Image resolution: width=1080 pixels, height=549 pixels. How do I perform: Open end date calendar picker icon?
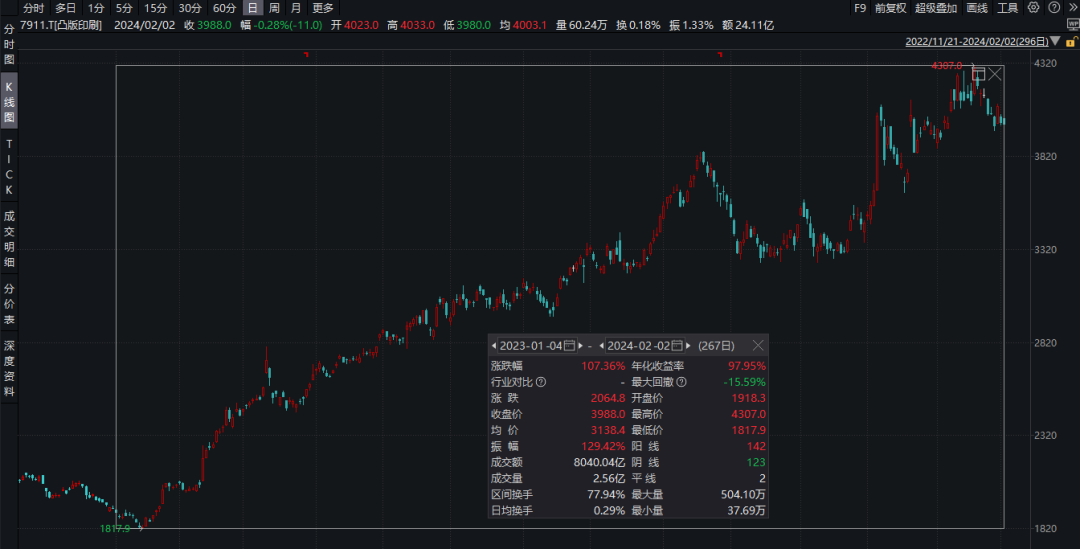click(676, 345)
